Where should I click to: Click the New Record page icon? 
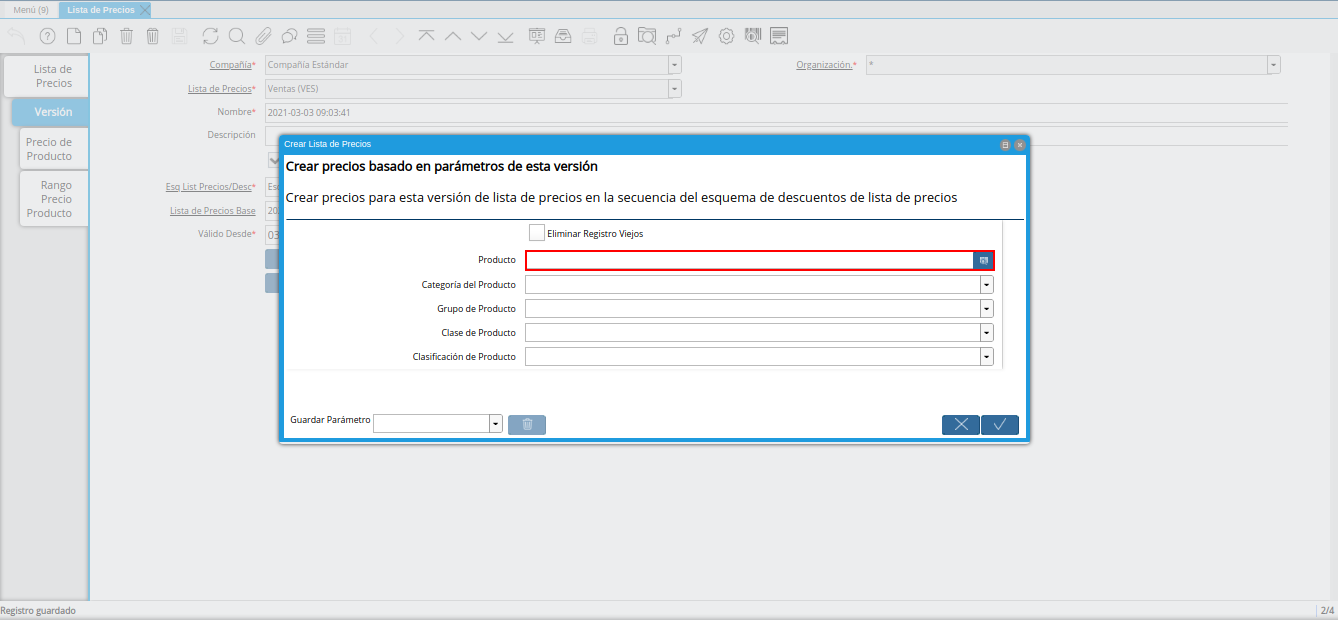pyautogui.click(x=74, y=37)
